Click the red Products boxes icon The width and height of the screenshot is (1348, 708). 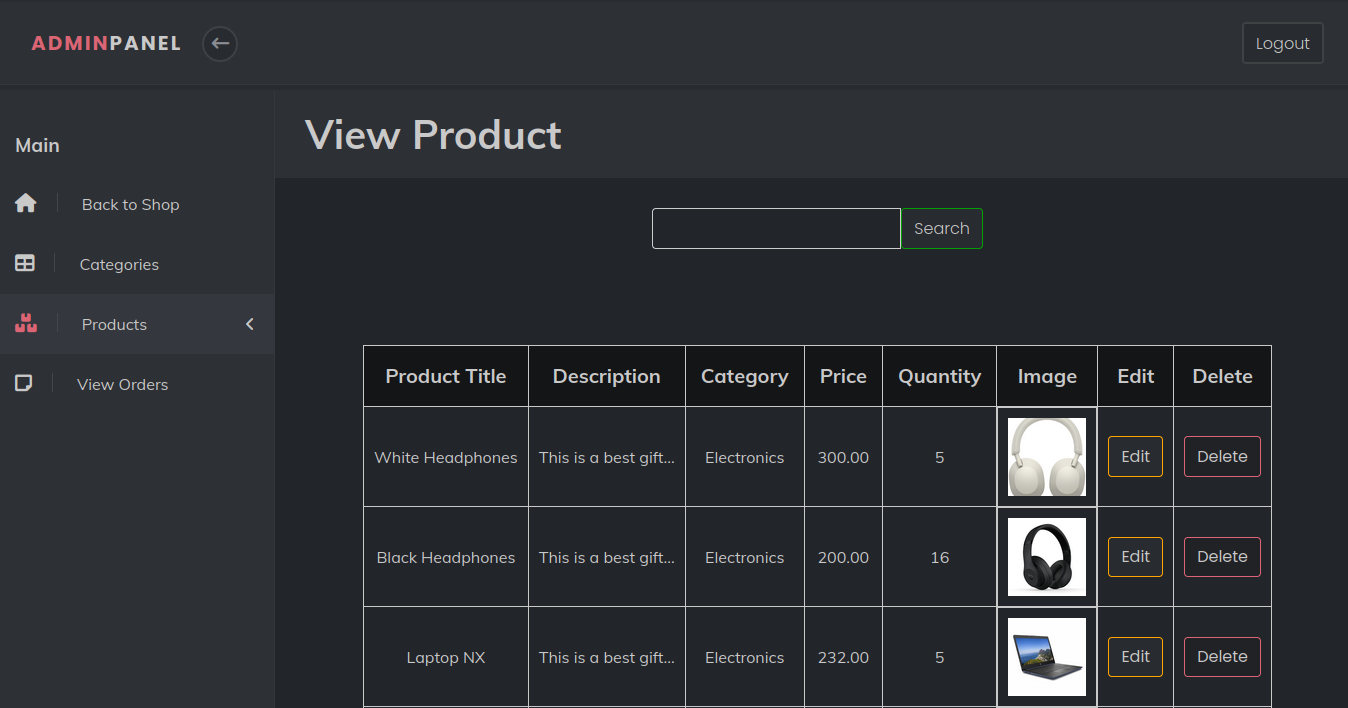(26, 324)
